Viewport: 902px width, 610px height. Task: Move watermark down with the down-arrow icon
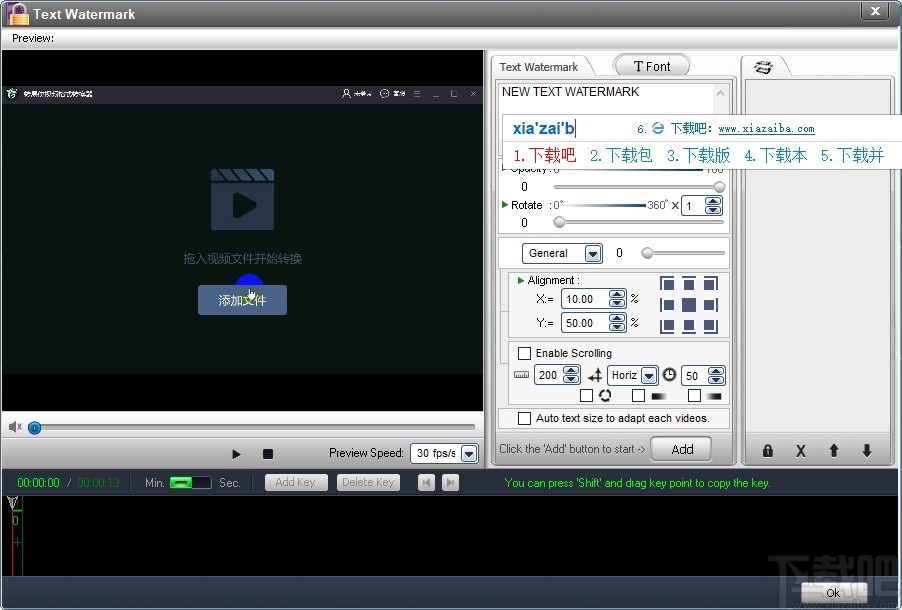[866, 451]
